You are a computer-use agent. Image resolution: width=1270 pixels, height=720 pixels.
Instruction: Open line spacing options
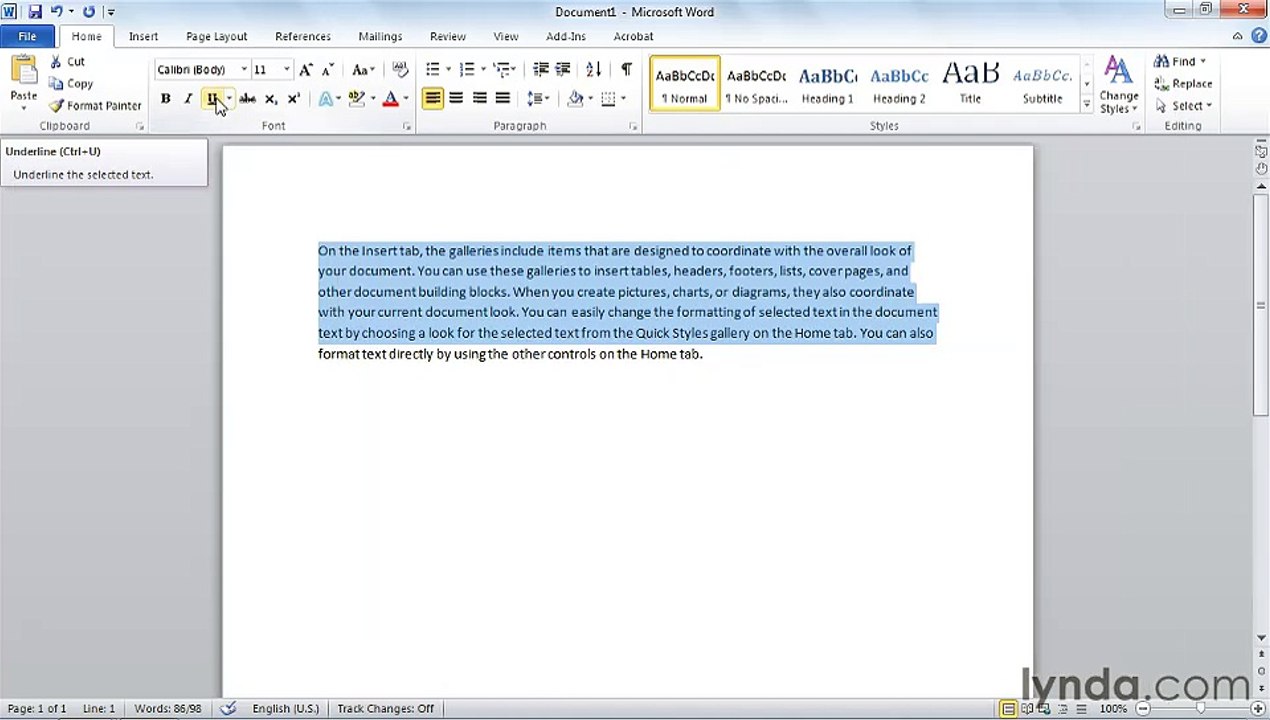(x=538, y=98)
